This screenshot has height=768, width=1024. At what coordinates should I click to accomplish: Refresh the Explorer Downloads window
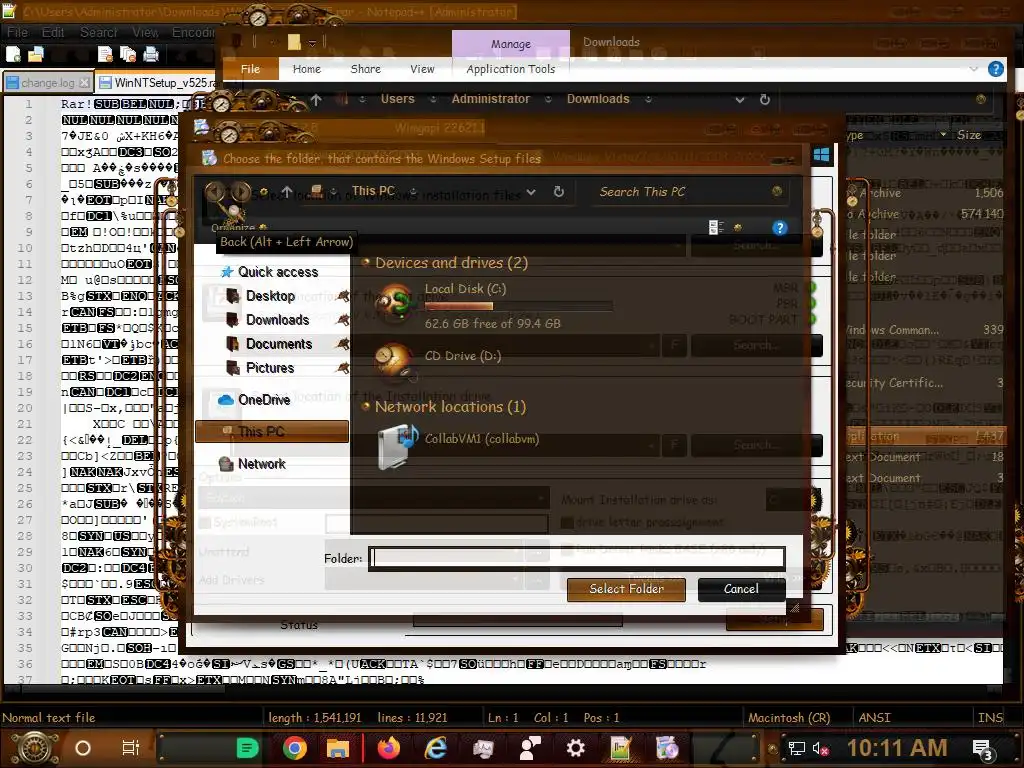pos(765,99)
